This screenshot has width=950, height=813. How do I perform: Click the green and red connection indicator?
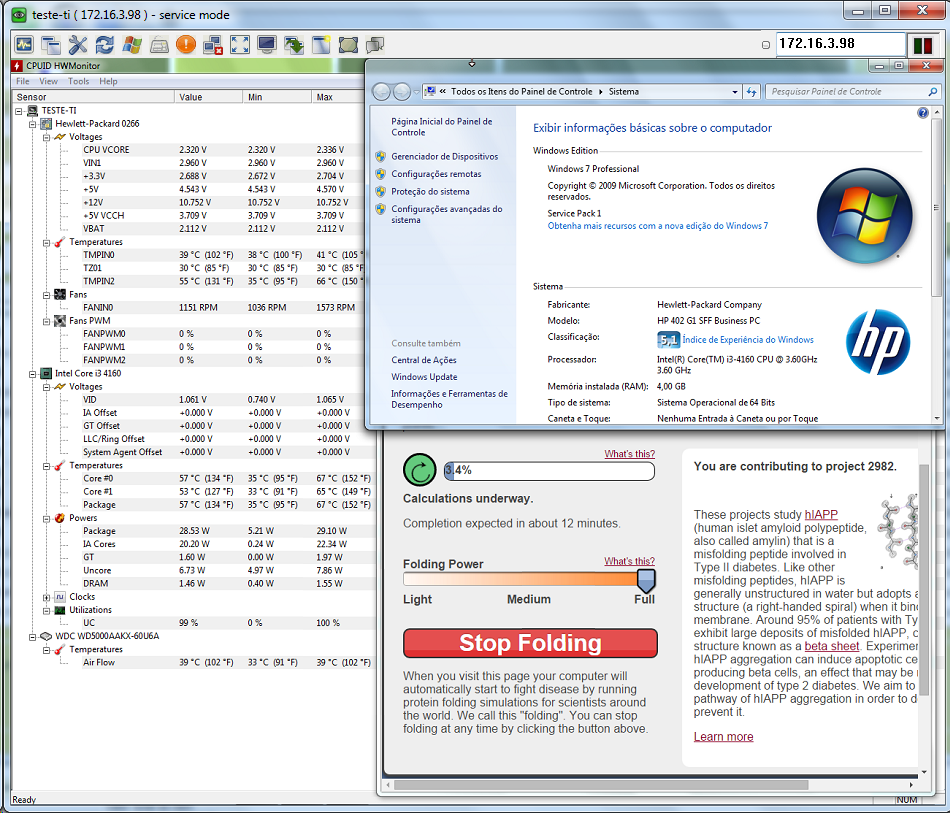923,45
